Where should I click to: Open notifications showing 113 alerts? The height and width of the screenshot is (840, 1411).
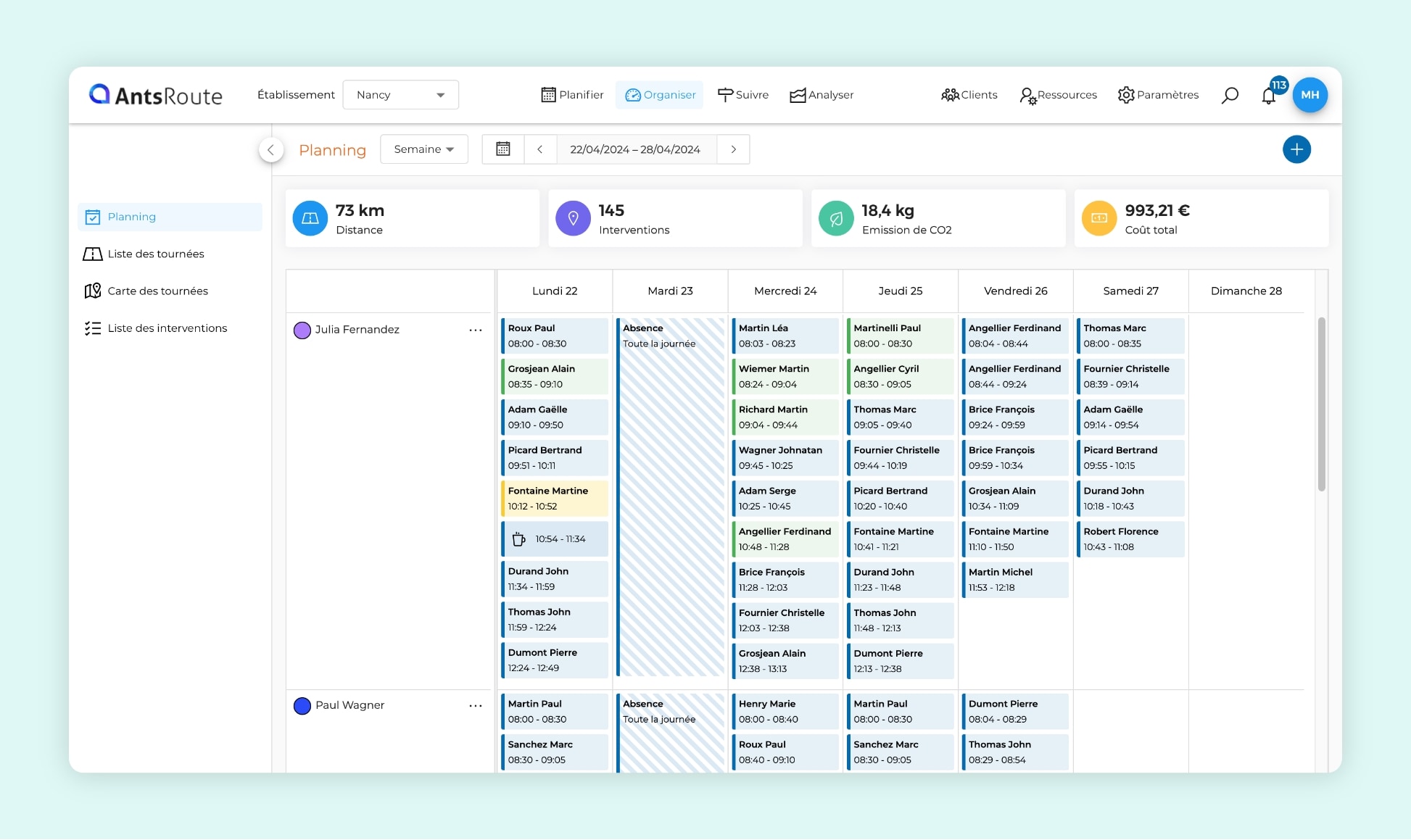click(x=1269, y=95)
